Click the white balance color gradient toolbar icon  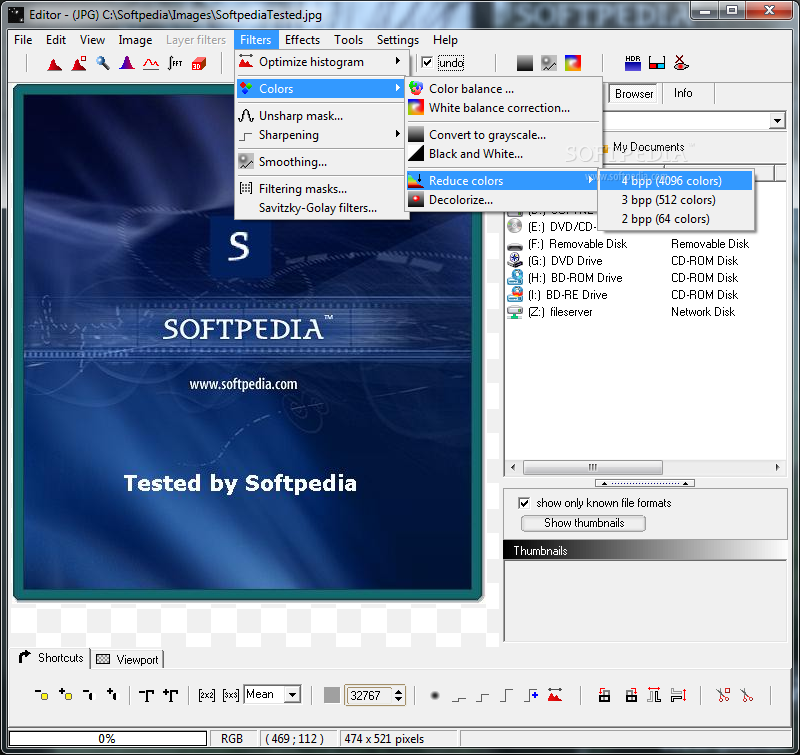(x=572, y=63)
